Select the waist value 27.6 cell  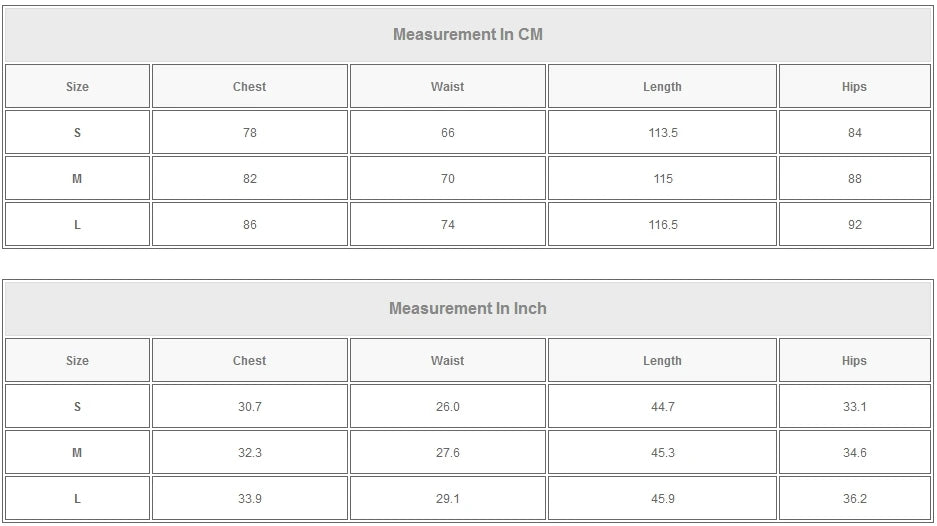(x=447, y=453)
